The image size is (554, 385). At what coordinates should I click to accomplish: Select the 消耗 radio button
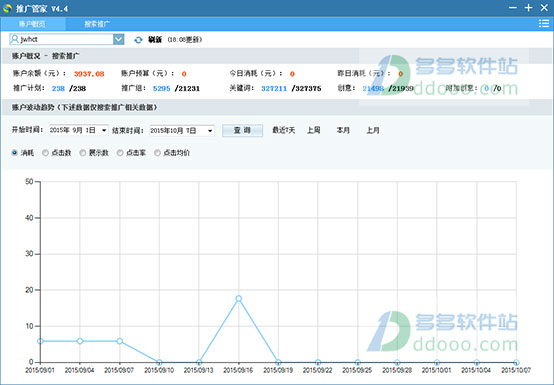pos(14,153)
